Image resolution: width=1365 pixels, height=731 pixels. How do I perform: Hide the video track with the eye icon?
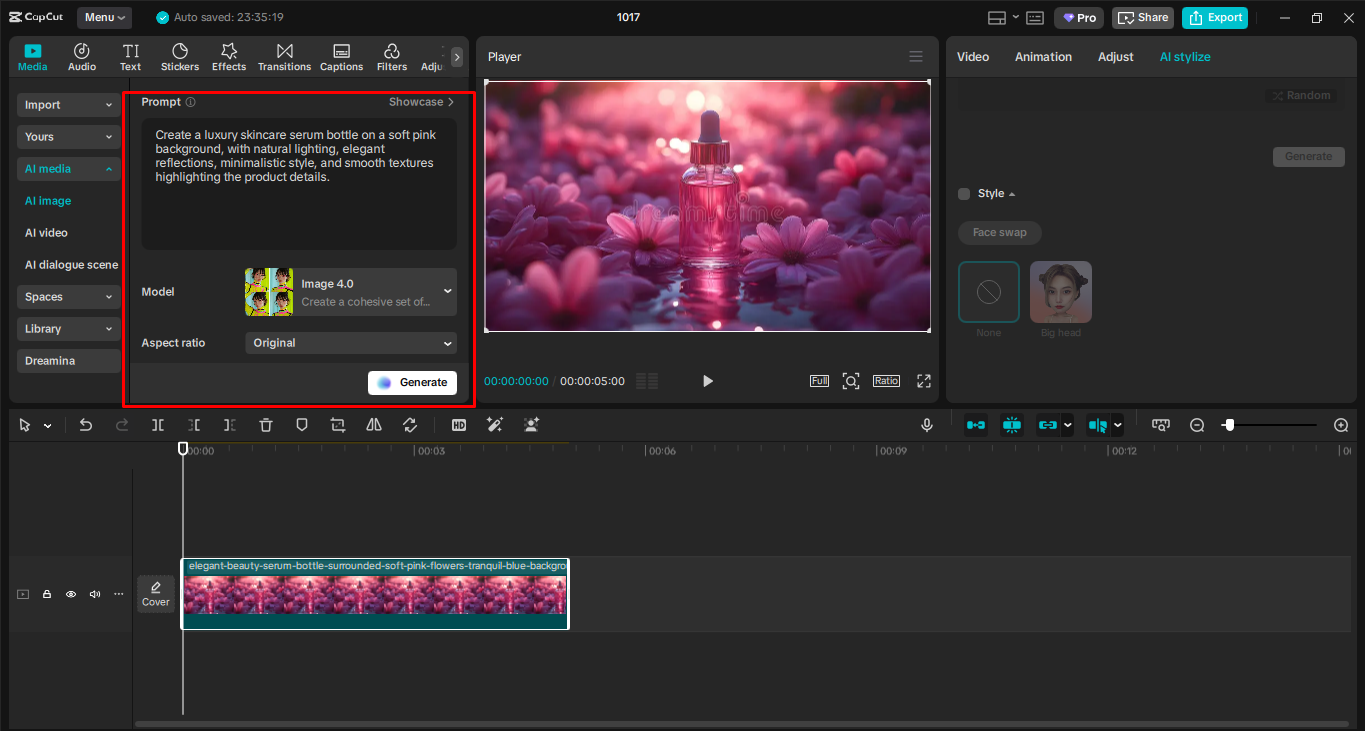[x=70, y=593]
